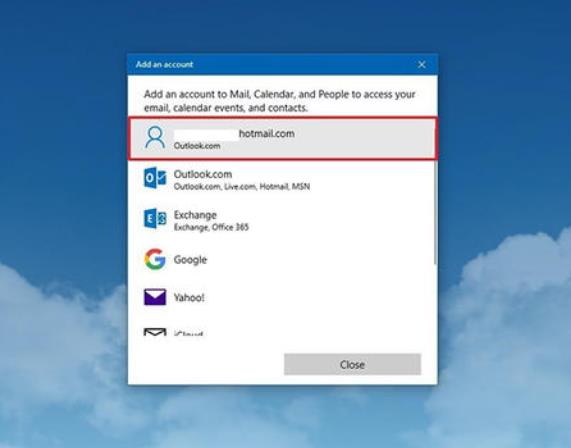Choose Outlook.com account type text
Viewport: 571px width, 448px height.
[203, 174]
